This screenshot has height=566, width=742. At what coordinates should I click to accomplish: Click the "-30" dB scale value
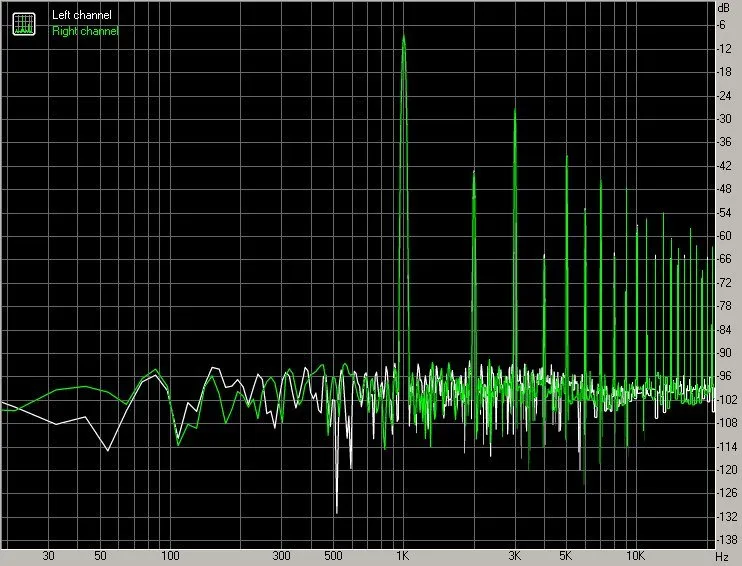click(x=724, y=119)
